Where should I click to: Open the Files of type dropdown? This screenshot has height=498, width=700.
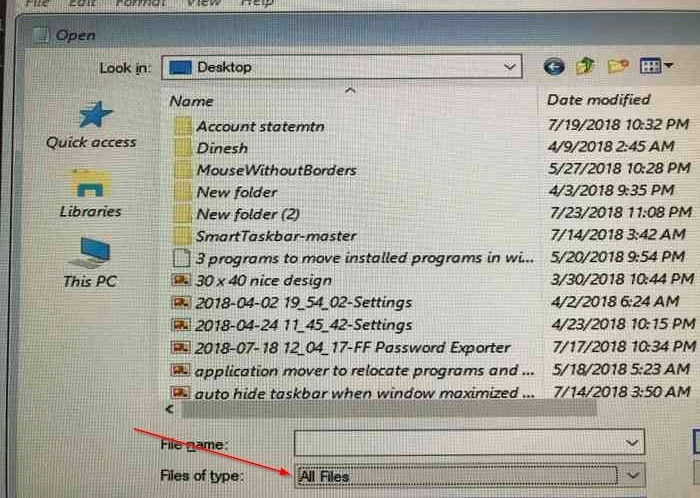[x=470, y=476]
